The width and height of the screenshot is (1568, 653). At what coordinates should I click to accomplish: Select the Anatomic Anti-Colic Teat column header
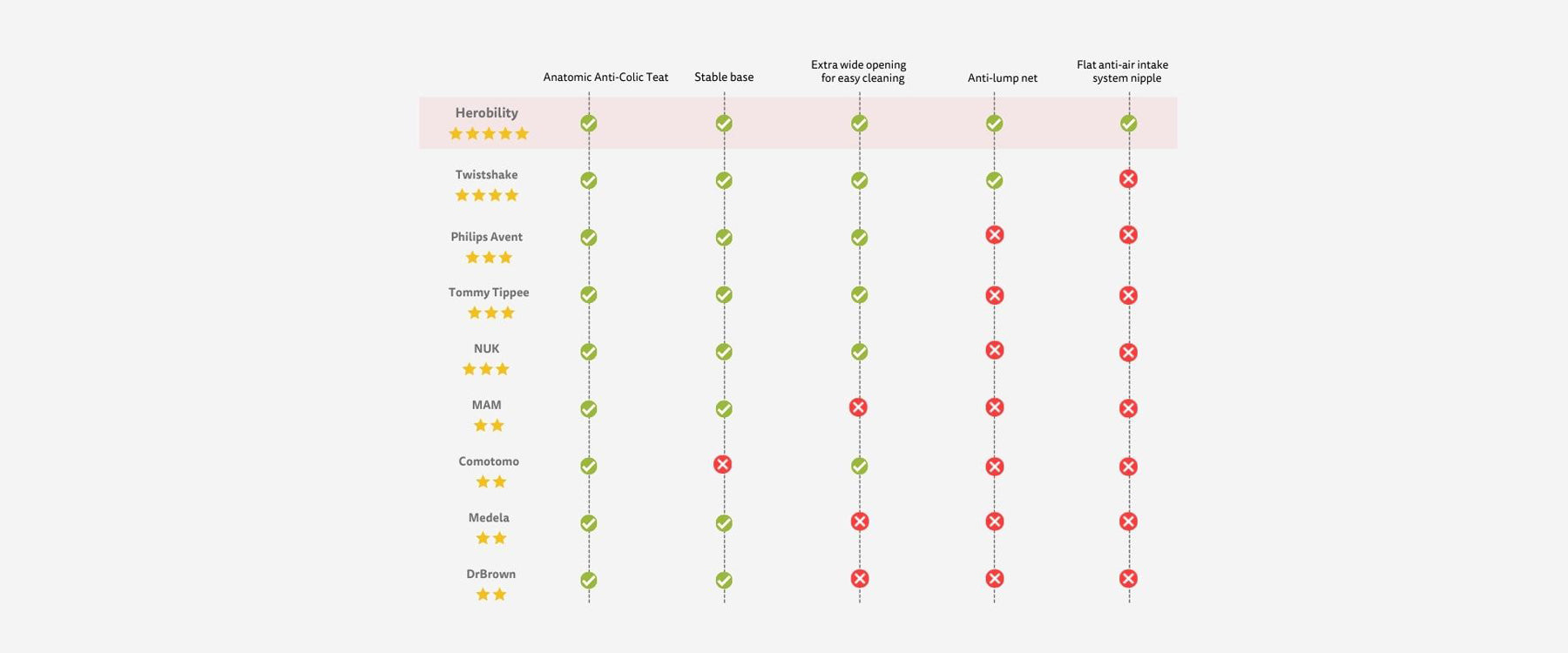605,77
